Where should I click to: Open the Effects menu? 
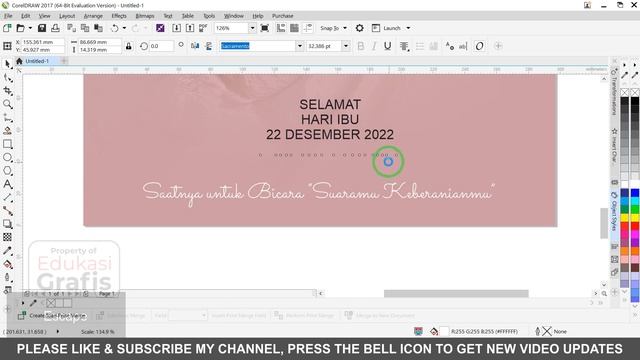pyautogui.click(x=119, y=16)
